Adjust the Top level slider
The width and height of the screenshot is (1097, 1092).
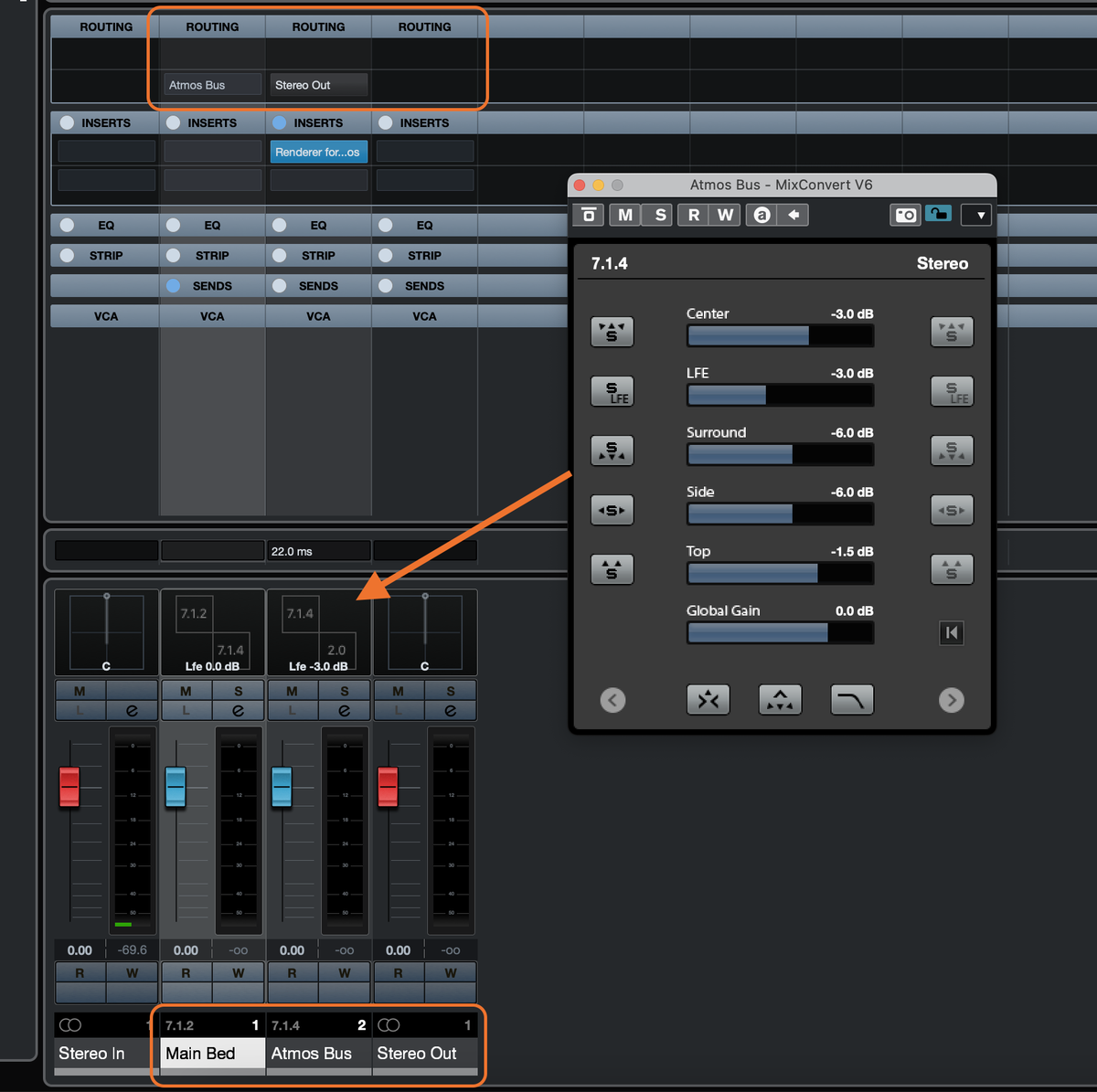(780, 573)
